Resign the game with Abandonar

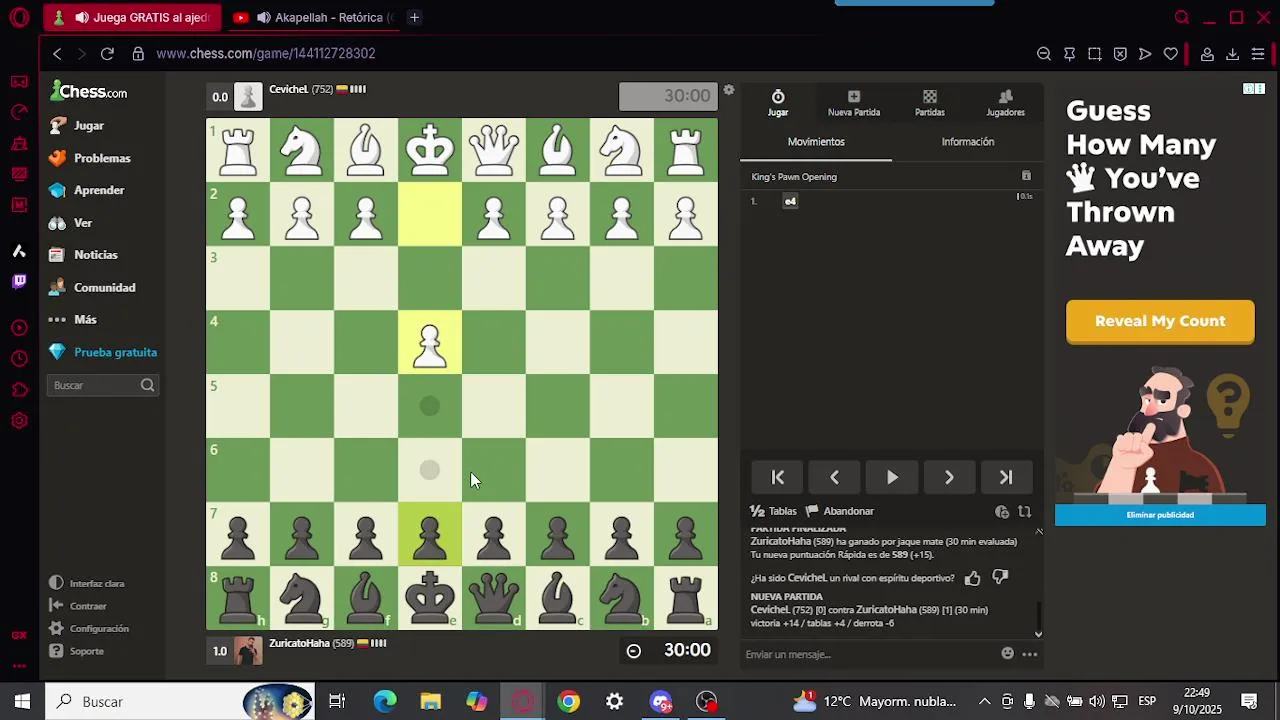pyautogui.click(x=840, y=511)
